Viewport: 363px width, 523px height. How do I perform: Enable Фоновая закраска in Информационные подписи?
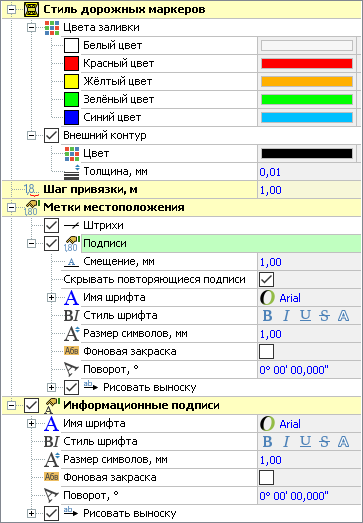point(266,478)
